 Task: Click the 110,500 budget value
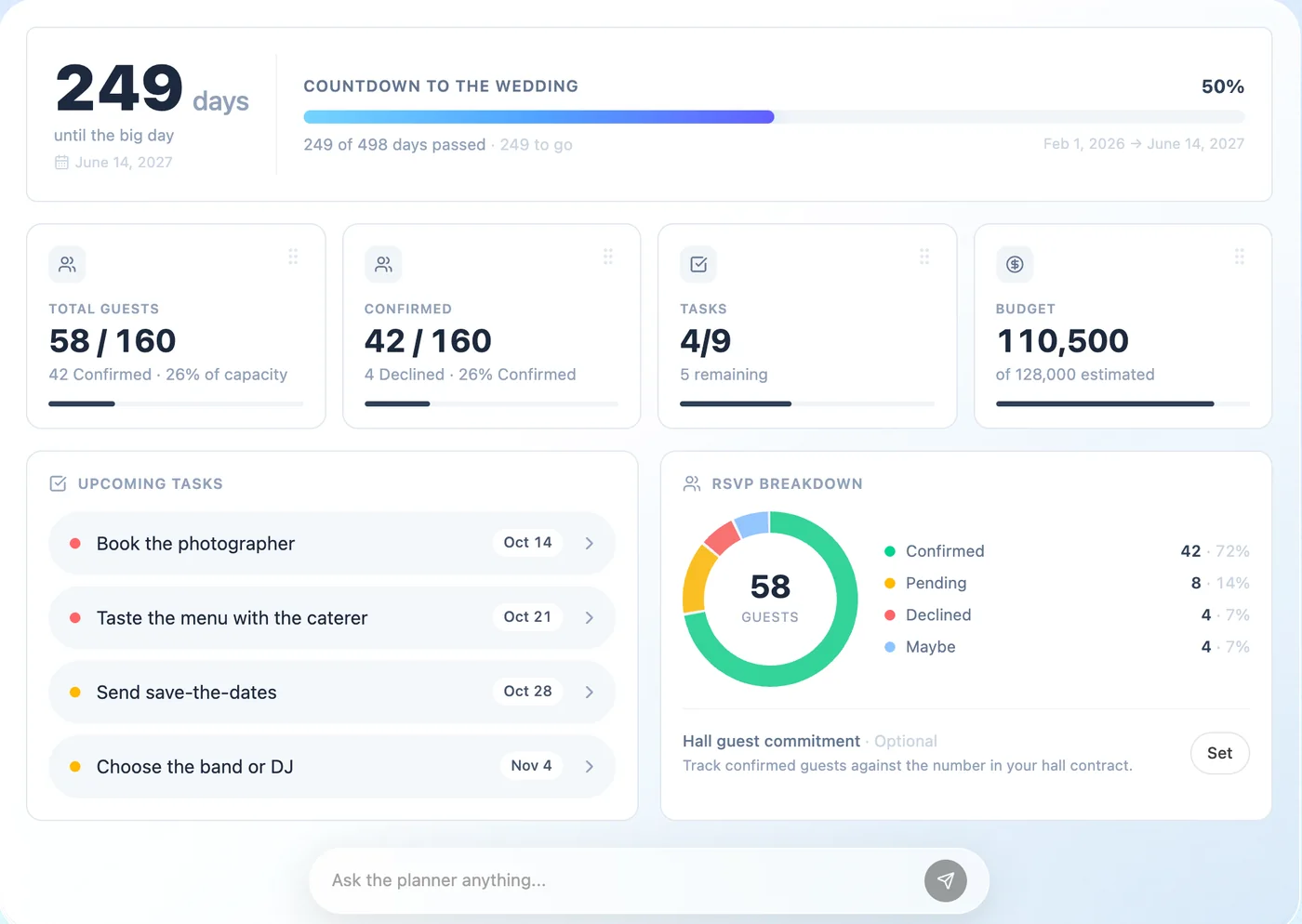coord(1063,341)
